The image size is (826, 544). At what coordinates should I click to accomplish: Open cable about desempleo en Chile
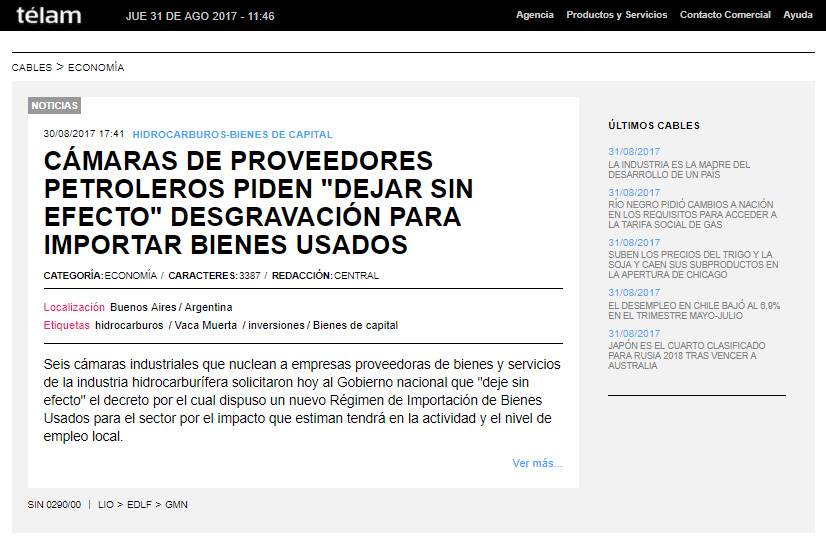point(693,310)
